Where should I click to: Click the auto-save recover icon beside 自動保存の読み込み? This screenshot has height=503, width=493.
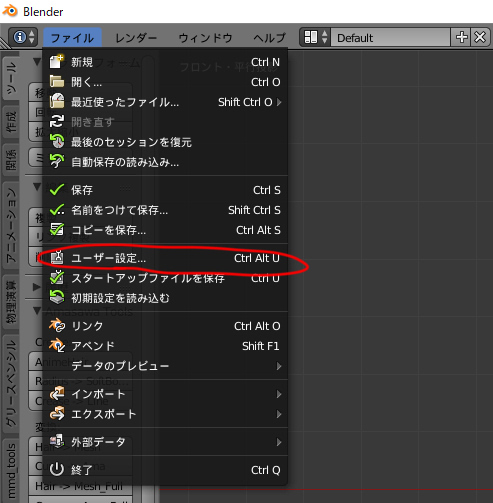[57, 161]
